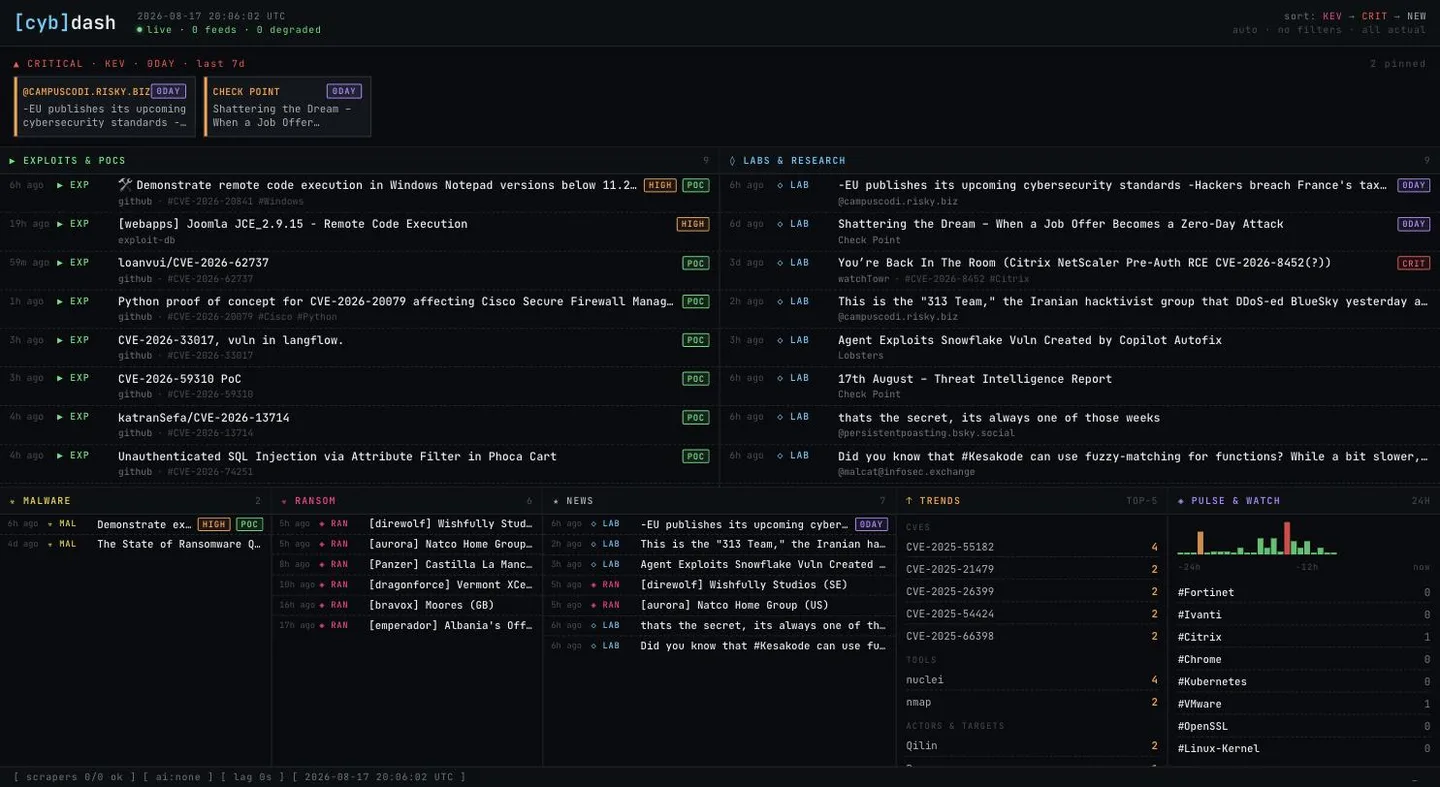
Task: Click the up-arrow icon beside TRENDS
Action: click(x=909, y=501)
